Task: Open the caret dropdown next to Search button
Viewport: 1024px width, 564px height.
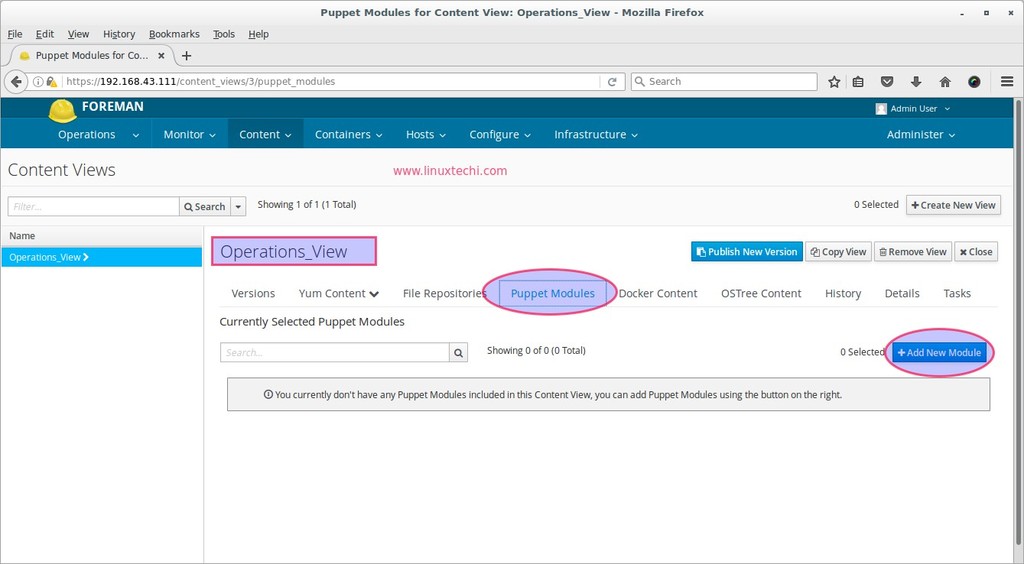Action: click(238, 206)
